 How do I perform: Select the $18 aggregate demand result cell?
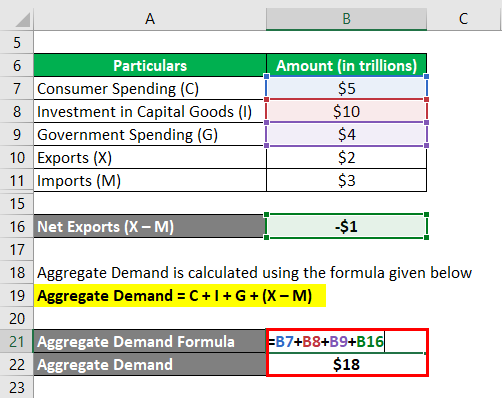346,364
